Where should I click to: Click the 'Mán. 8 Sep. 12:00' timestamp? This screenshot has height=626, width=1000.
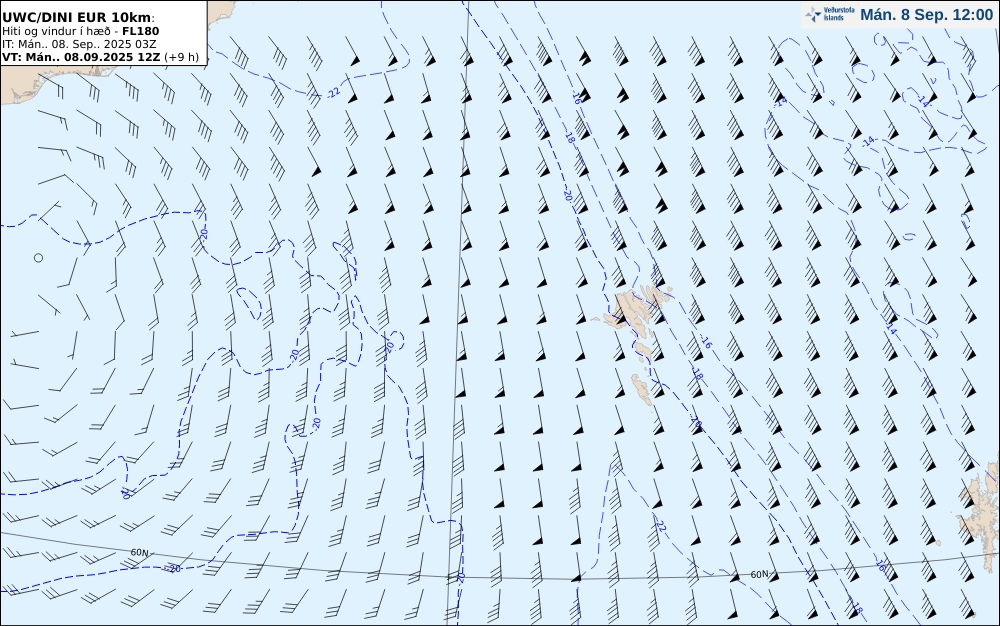[927, 15]
